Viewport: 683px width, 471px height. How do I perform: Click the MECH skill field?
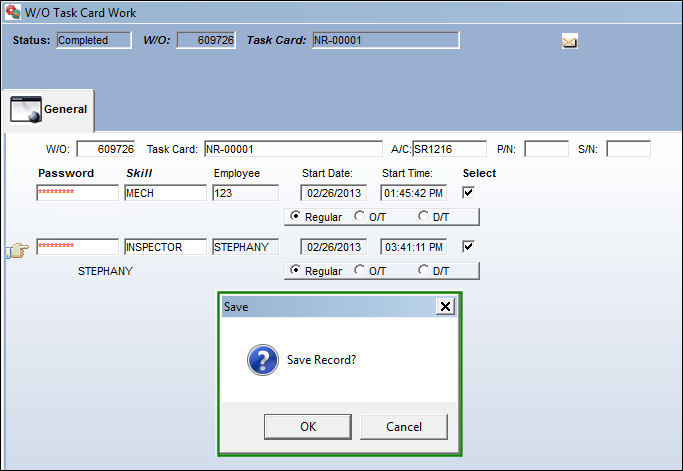[x=165, y=193]
